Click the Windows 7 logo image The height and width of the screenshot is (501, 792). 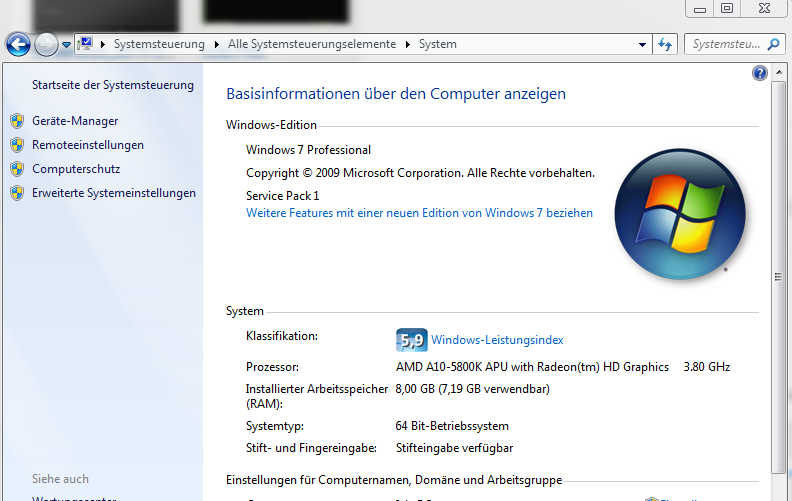[680, 214]
